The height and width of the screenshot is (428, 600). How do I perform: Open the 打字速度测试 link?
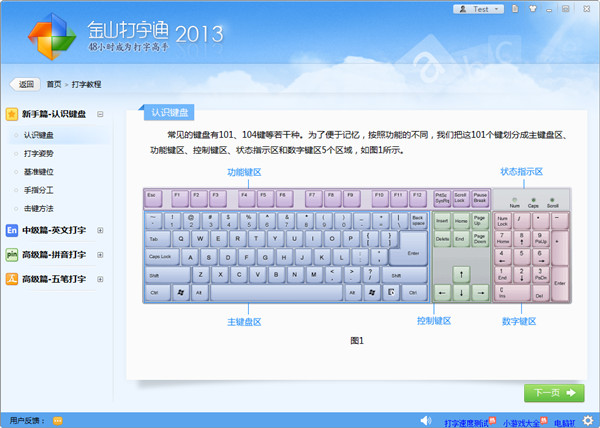tap(468, 421)
